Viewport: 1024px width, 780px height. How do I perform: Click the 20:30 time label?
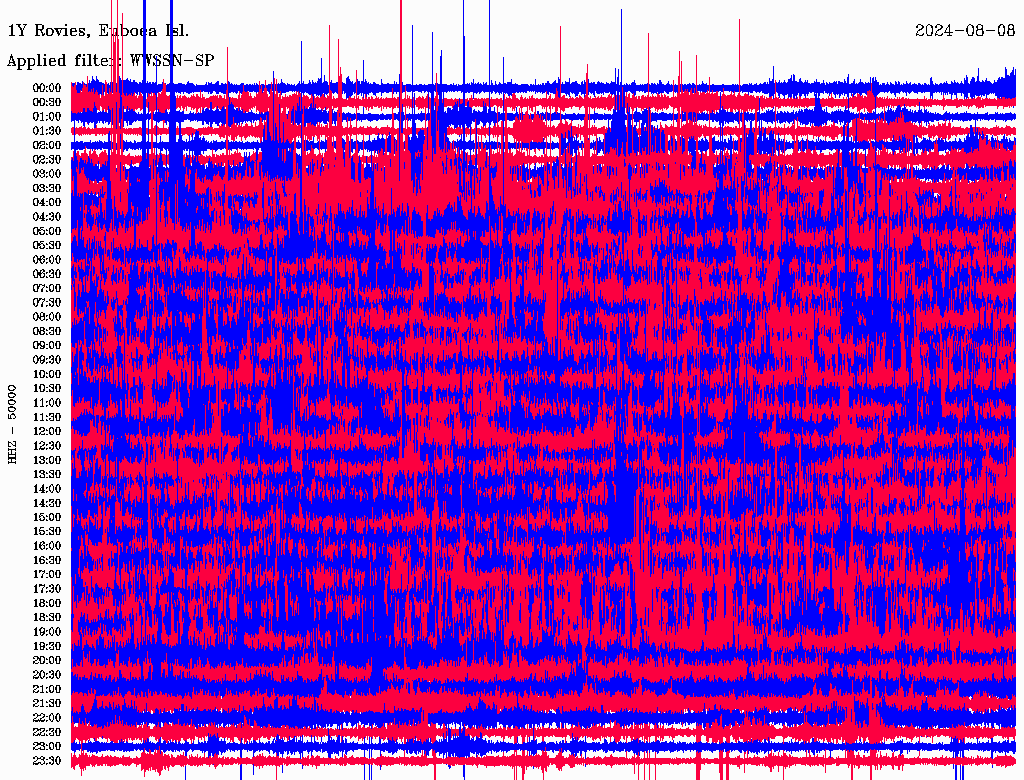coord(47,675)
